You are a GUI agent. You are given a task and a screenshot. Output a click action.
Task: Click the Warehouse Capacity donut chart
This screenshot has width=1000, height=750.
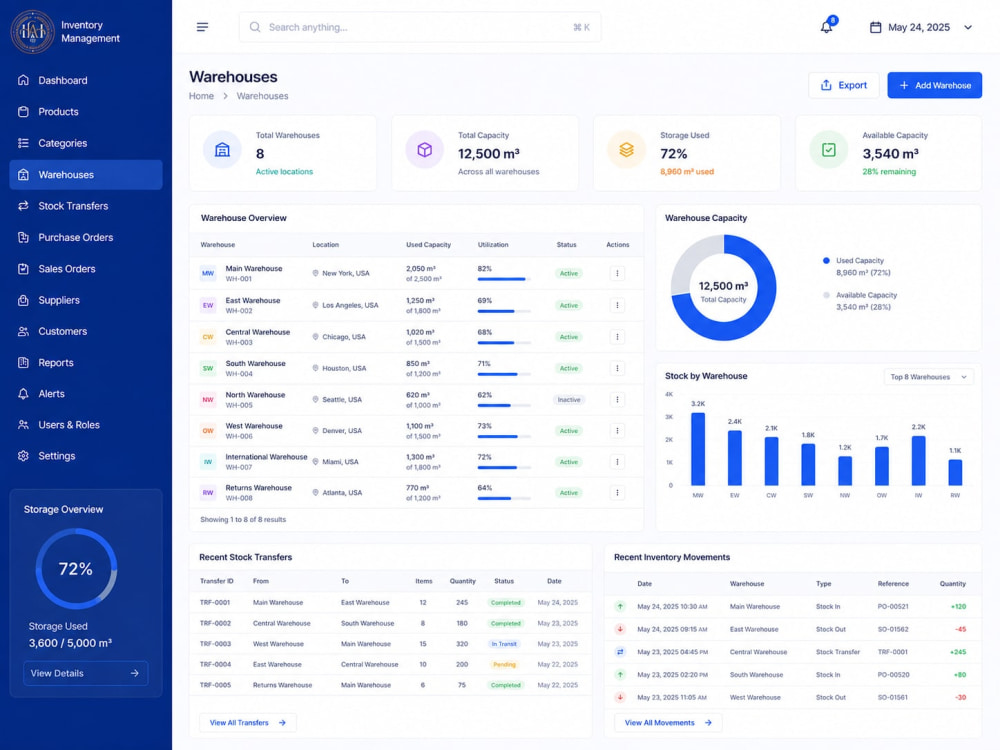[723, 287]
